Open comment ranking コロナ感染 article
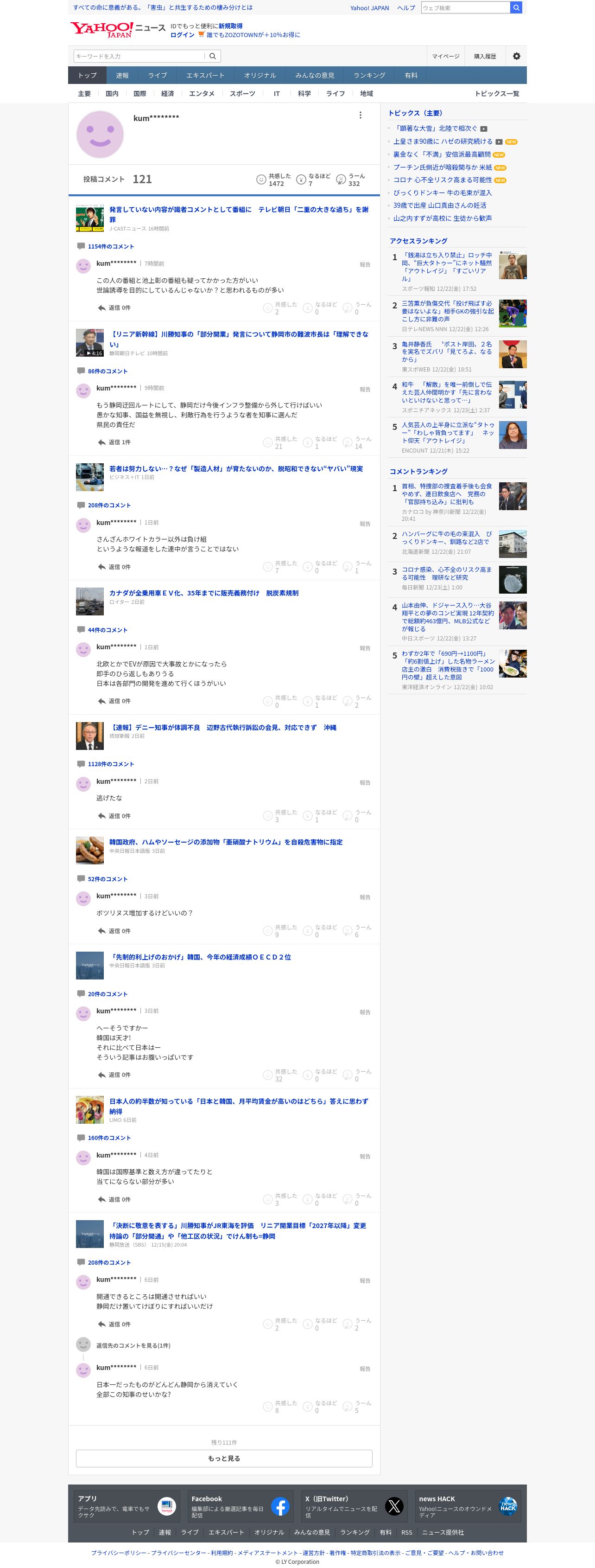The height and width of the screenshot is (1568, 595). point(447,573)
